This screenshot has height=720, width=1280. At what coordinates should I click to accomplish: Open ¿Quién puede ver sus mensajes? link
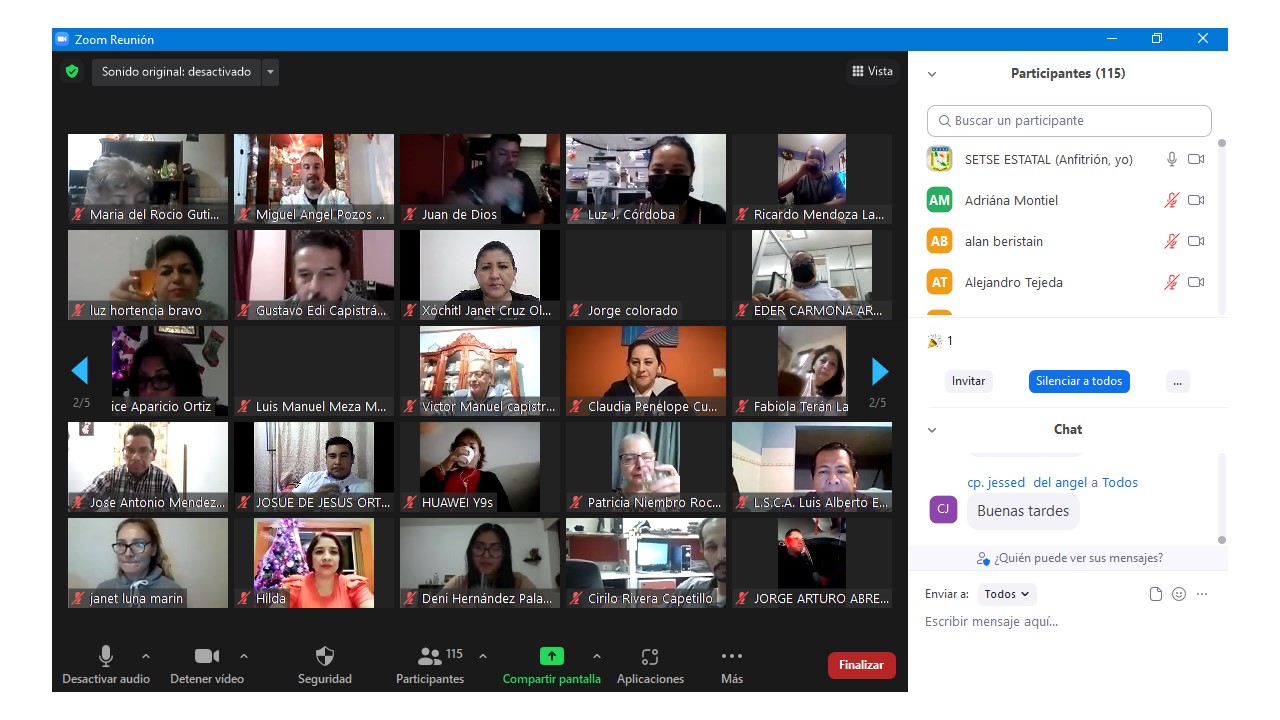click(1070, 558)
